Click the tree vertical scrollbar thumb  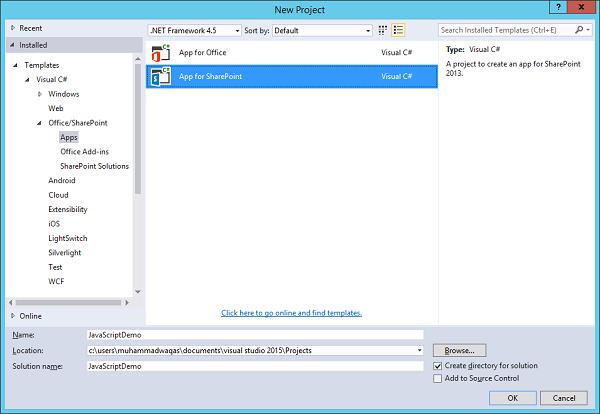pyautogui.click(x=138, y=129)
